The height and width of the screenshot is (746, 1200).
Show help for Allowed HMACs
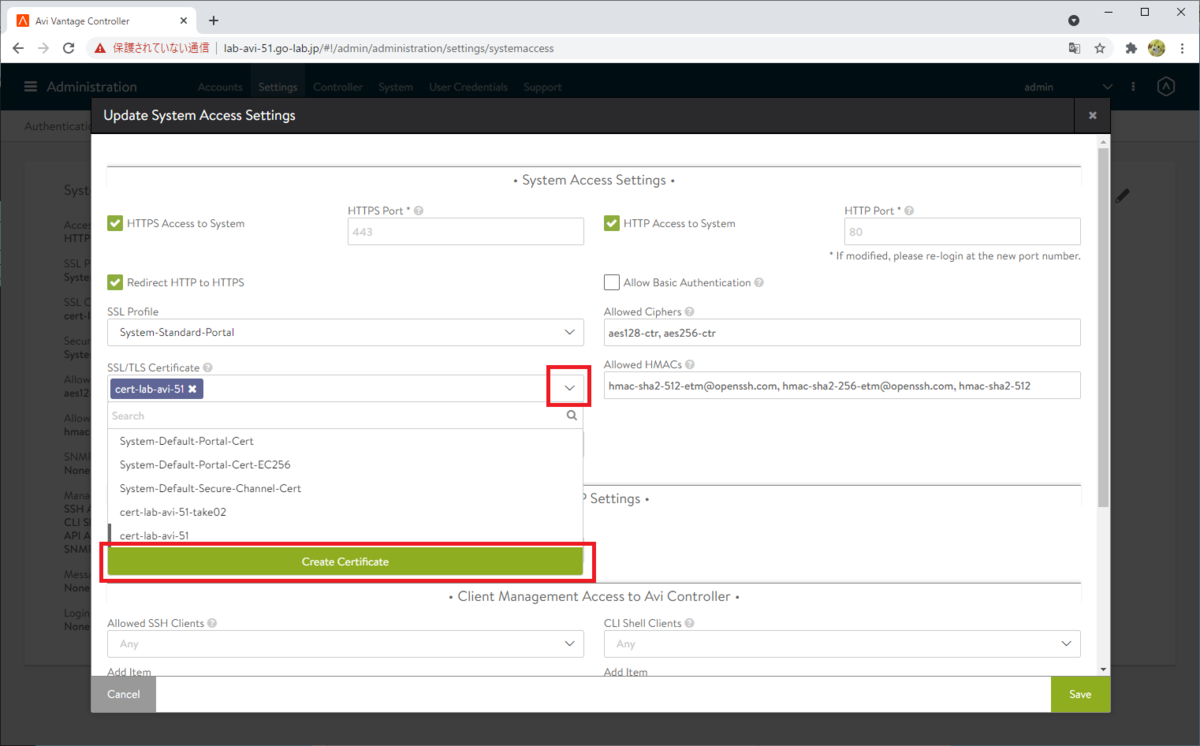(690, 365)
